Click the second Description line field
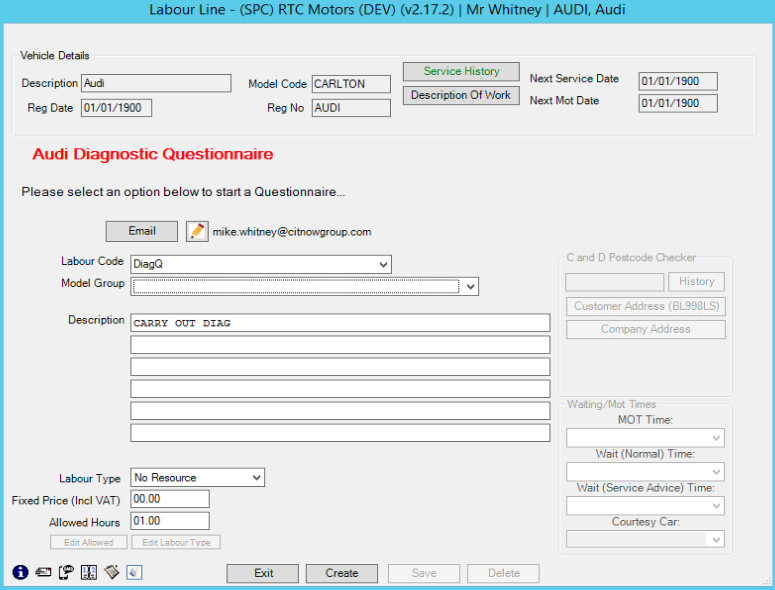This screenshot has height=590, width=775. point(340,345)
